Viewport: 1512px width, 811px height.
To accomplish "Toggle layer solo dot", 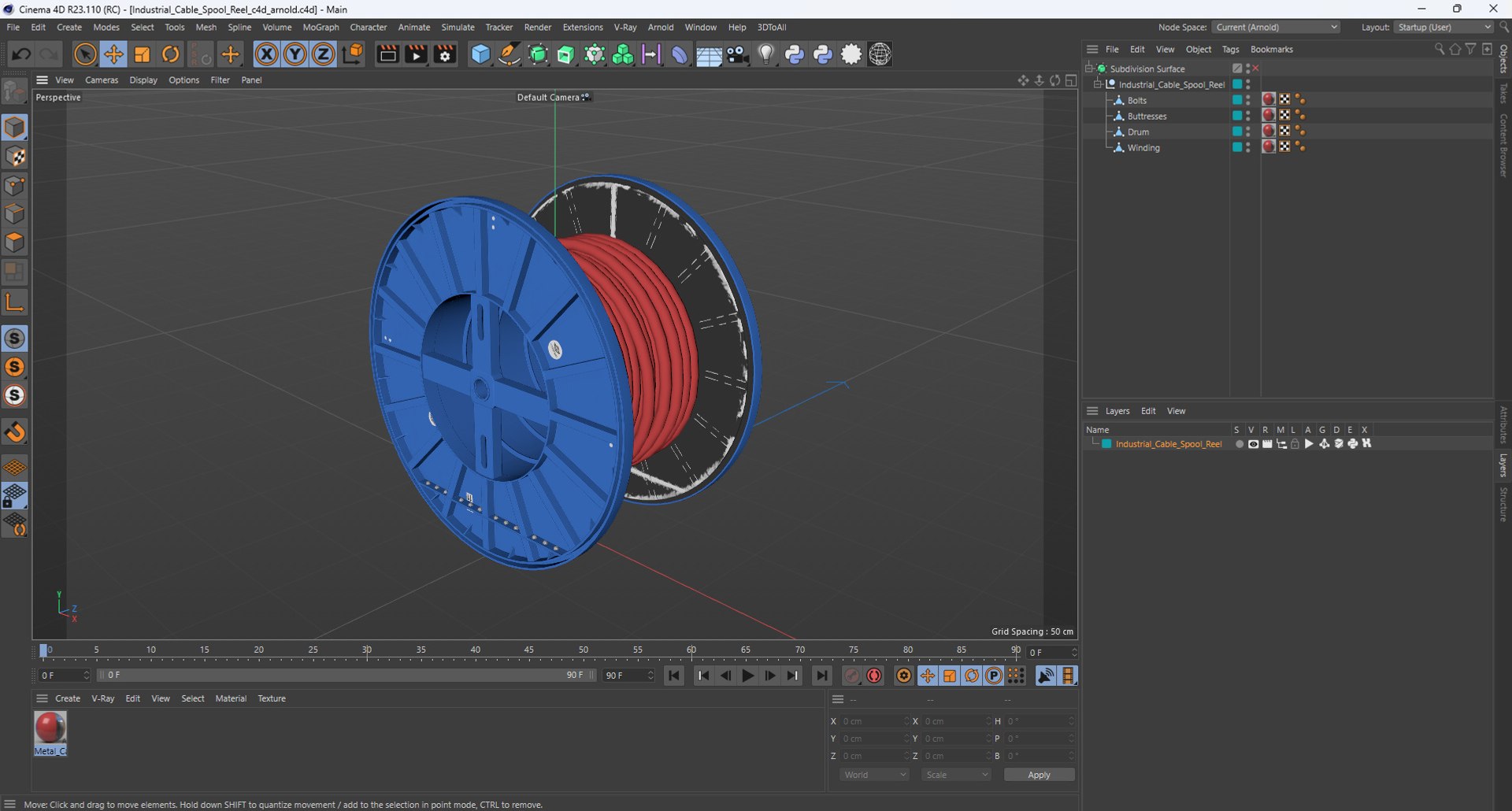I will (x=1239, y=444).
